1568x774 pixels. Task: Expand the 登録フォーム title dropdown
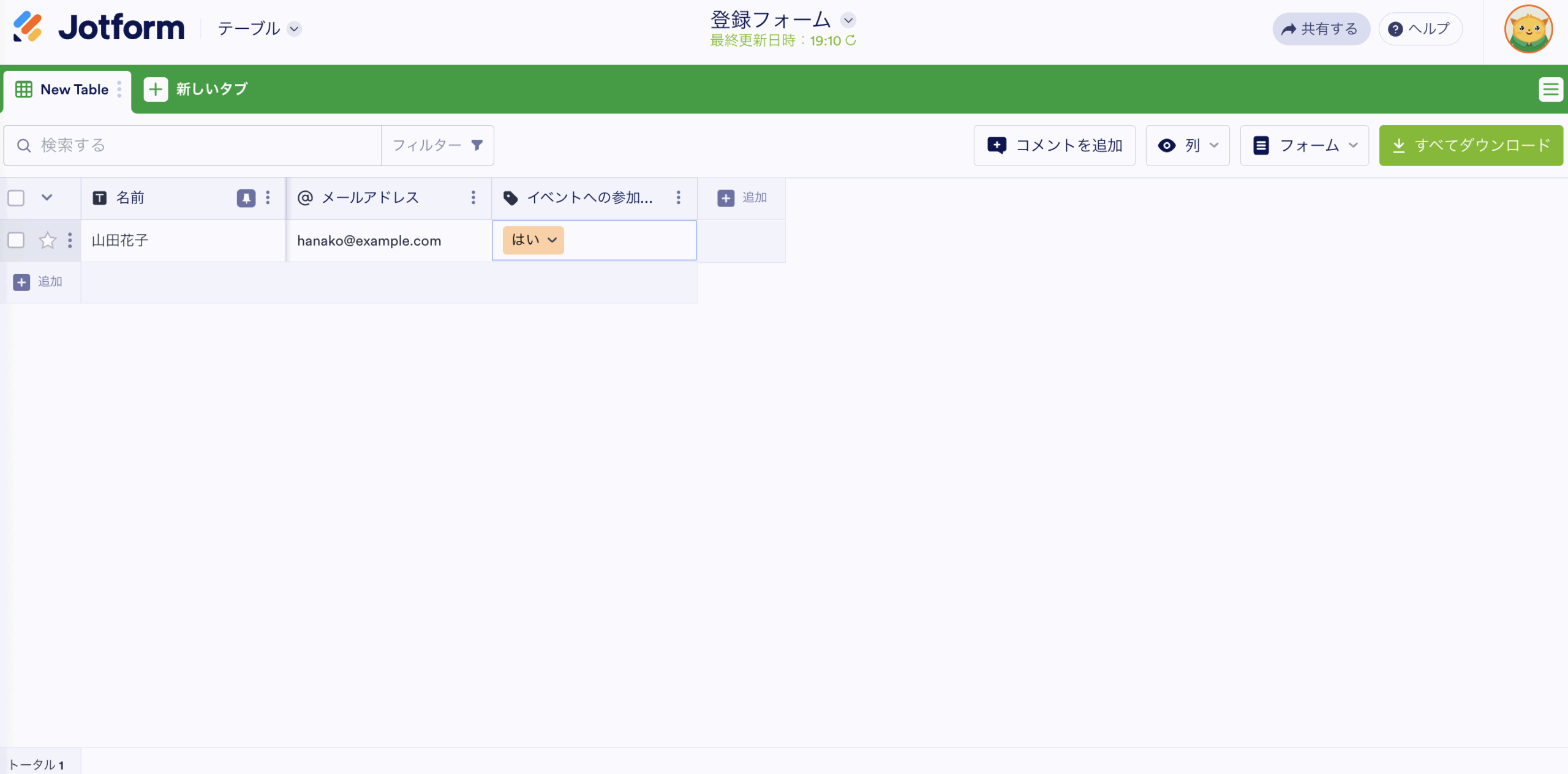(x=848, y=20)
